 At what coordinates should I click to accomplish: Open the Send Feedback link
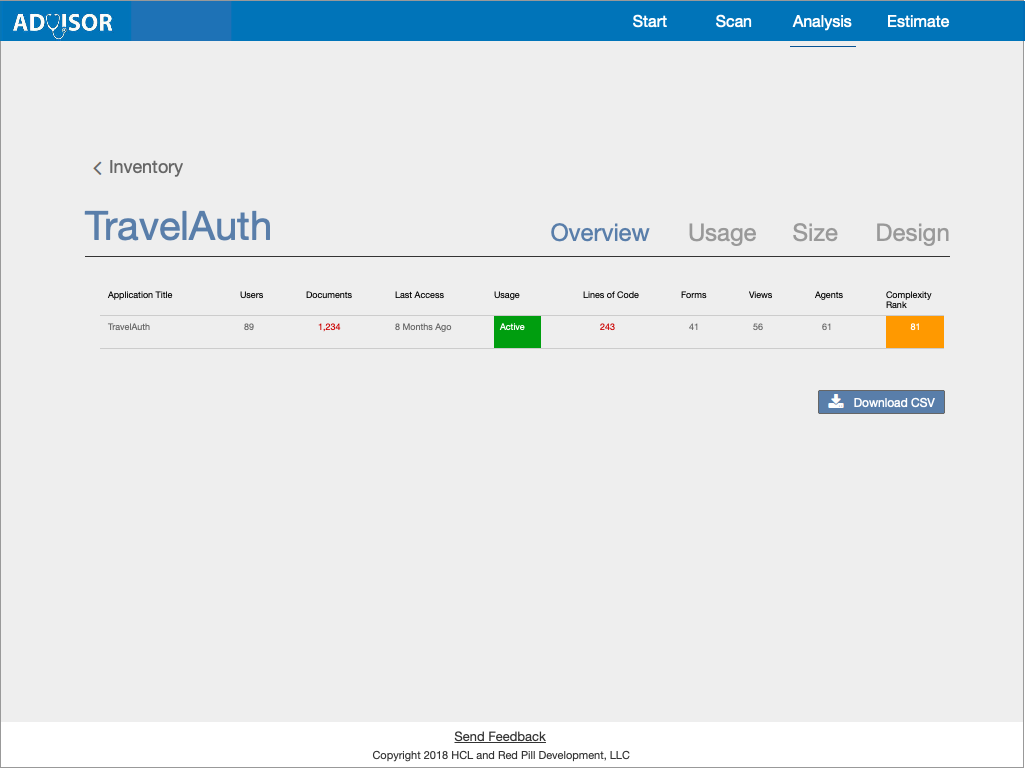point(500,737)
